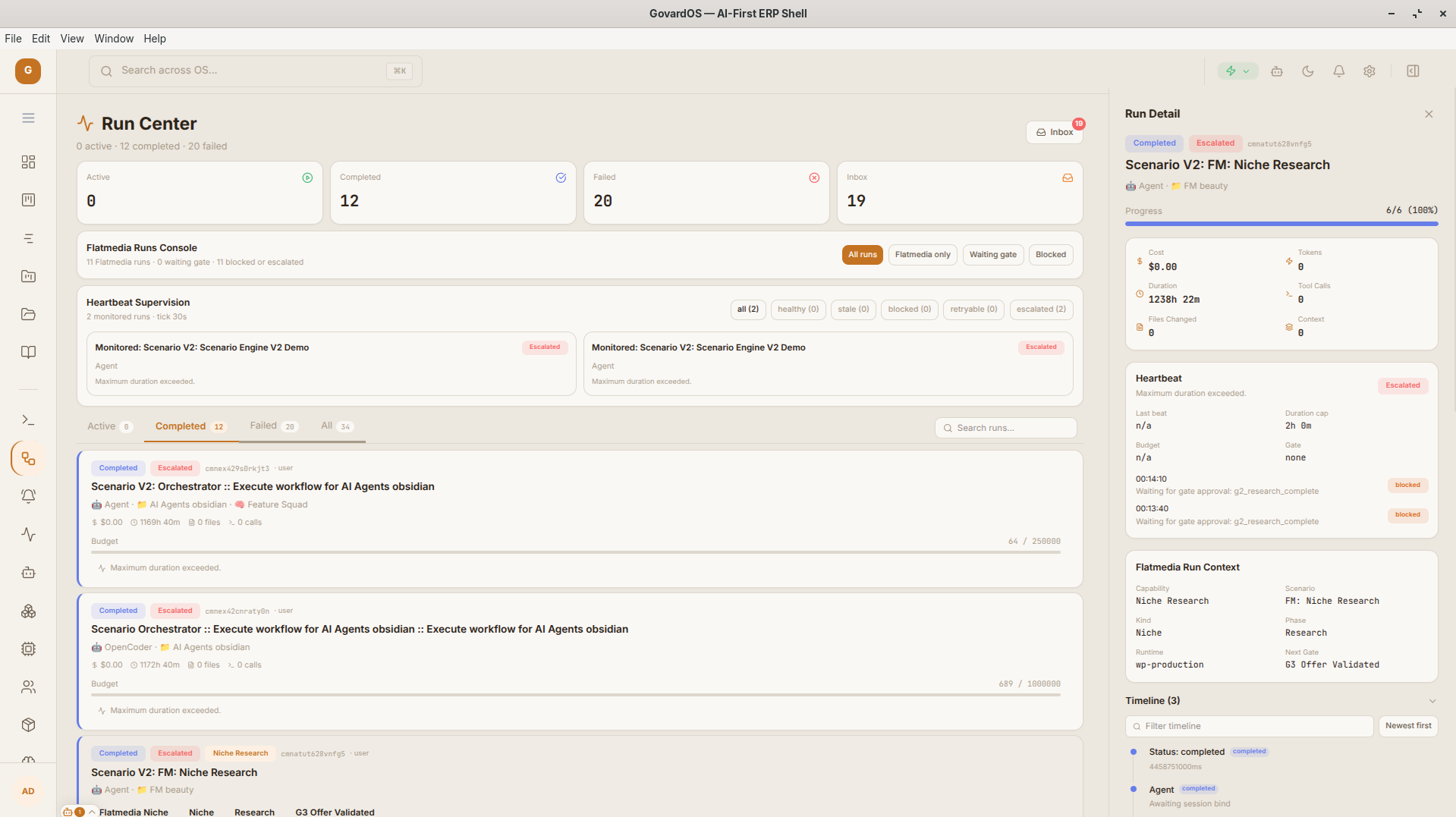Image resolution: width=1456 pixels, height=817 pixels.
Task: Toggle heartbeat filter all (2)
Action: 748,310
